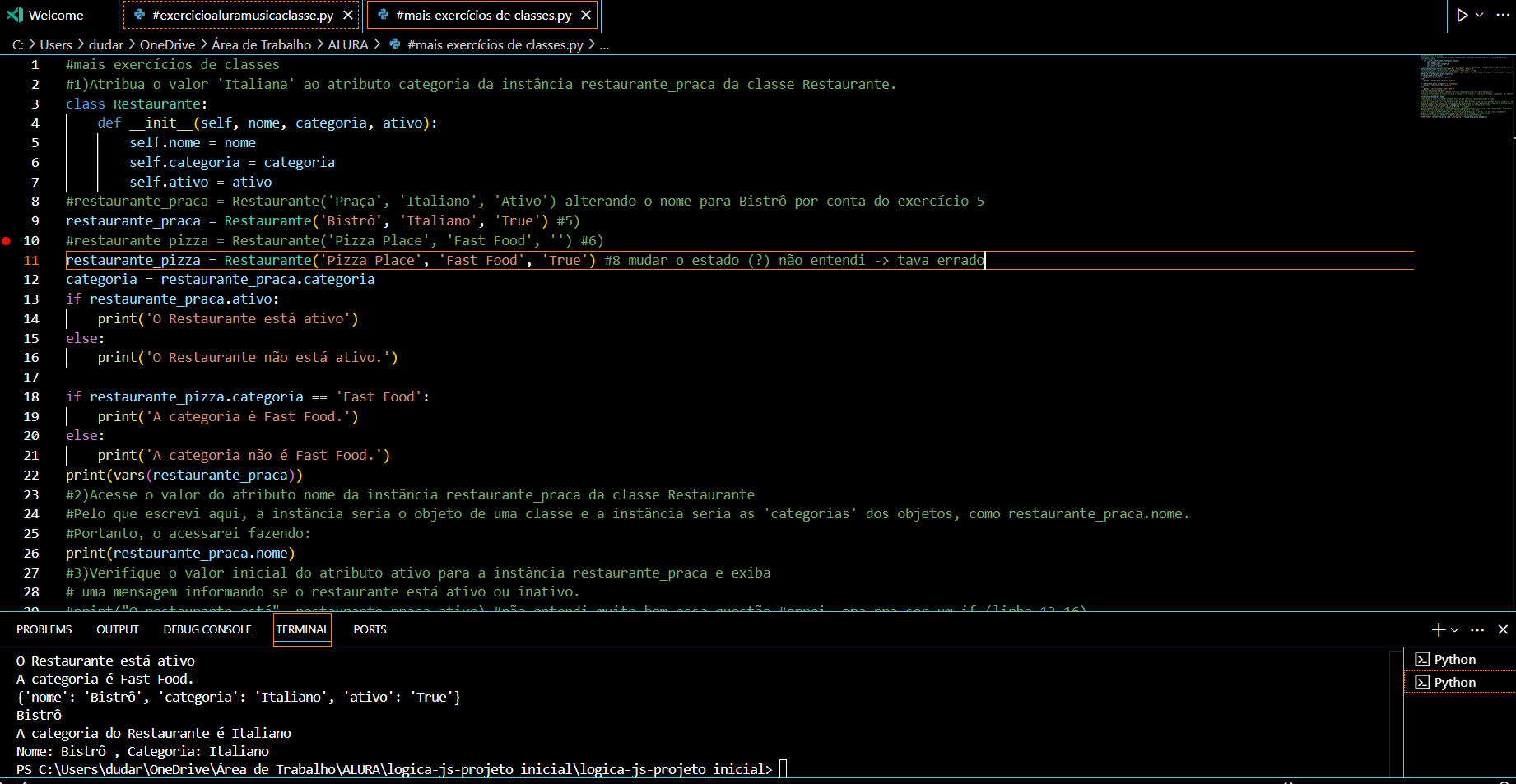Click the terminal dictionary output line
1516x784 pixels.
tap(239, 697)
